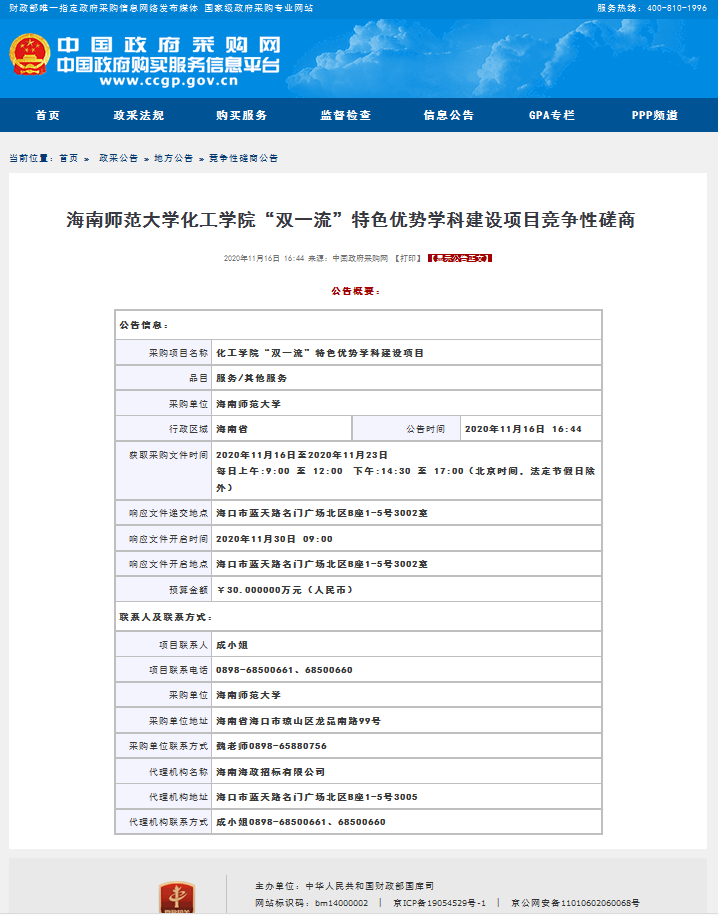718x915 pixels.
Task: Click the budget amount ￥30.000000万元
Action: [285, 590]
